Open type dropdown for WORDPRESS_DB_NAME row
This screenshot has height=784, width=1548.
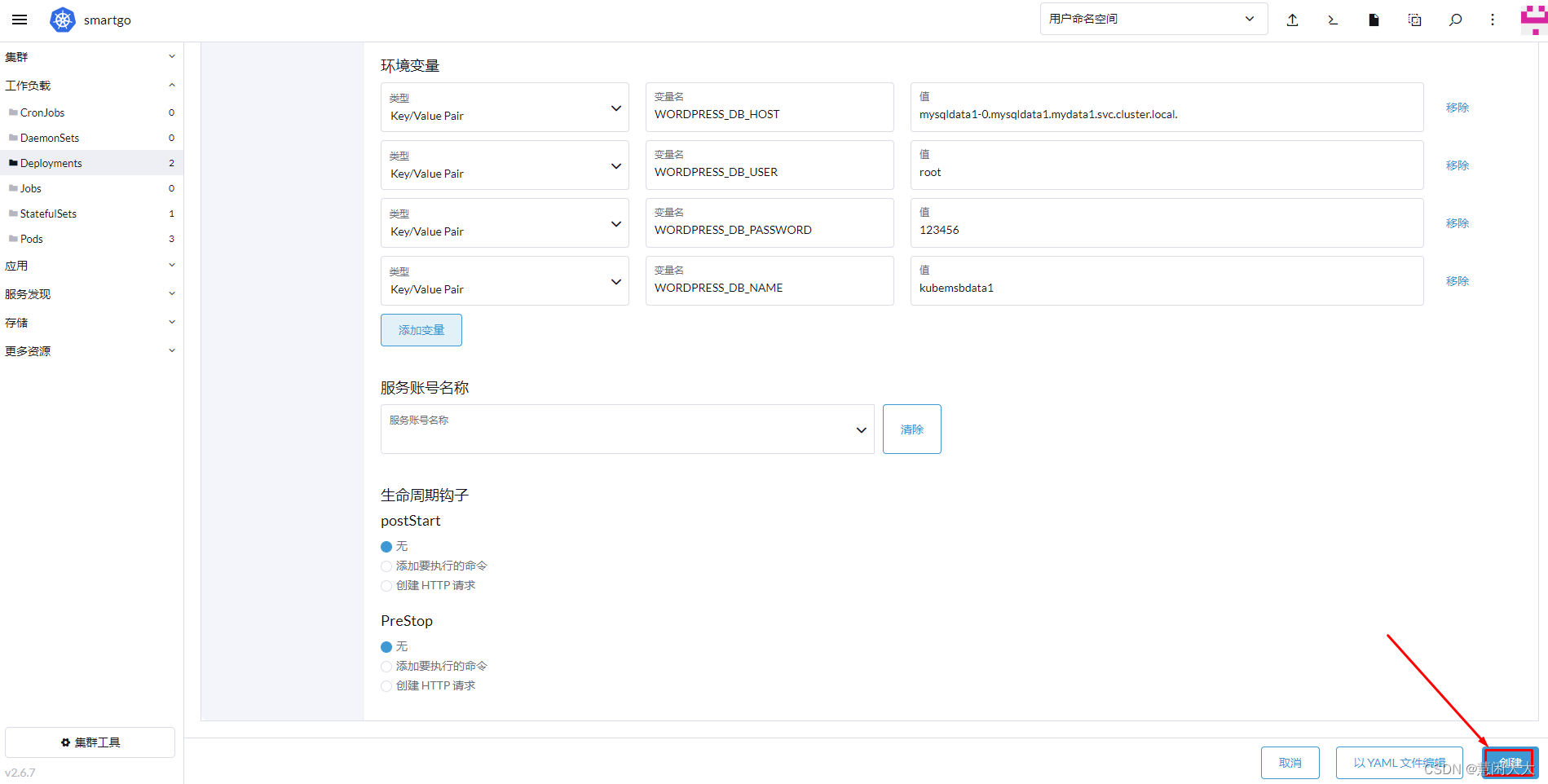(x=505, y=280)
